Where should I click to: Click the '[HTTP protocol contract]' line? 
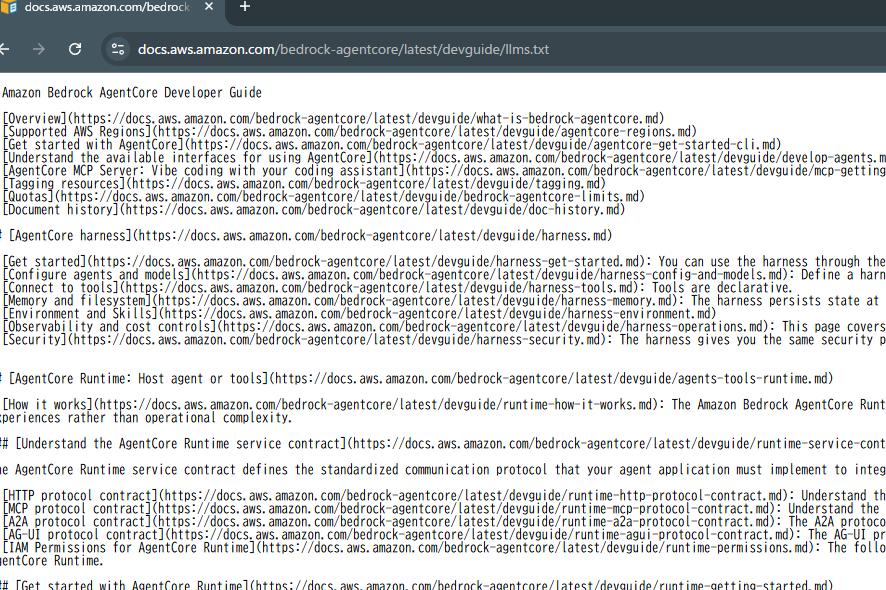[444, 496]
